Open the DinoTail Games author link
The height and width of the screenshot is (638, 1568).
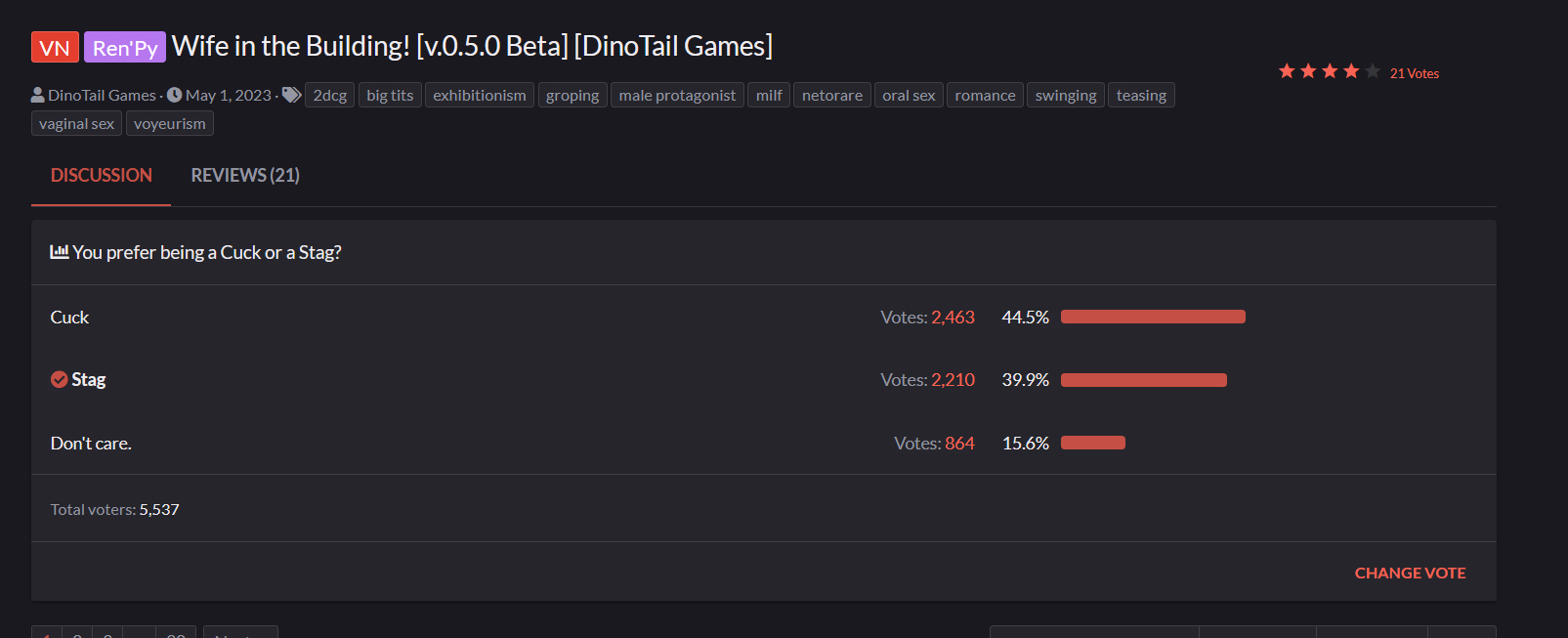(x=102, y=95)
